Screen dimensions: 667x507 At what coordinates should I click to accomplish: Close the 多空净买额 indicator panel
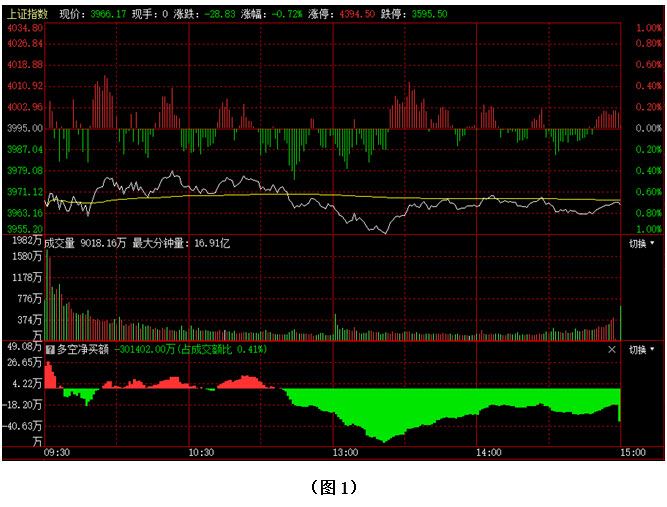[612, 350]
